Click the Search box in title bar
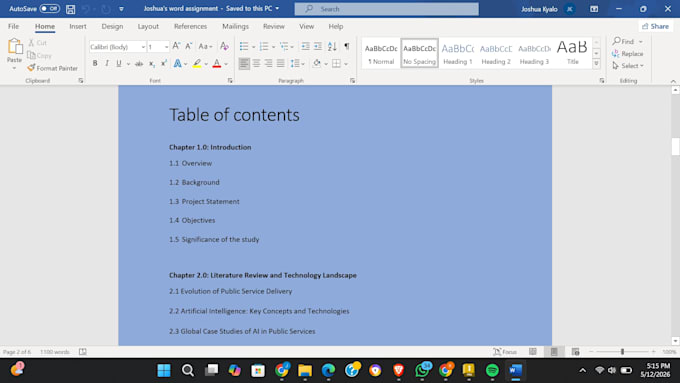680x383 pixels. click(386, 9)
